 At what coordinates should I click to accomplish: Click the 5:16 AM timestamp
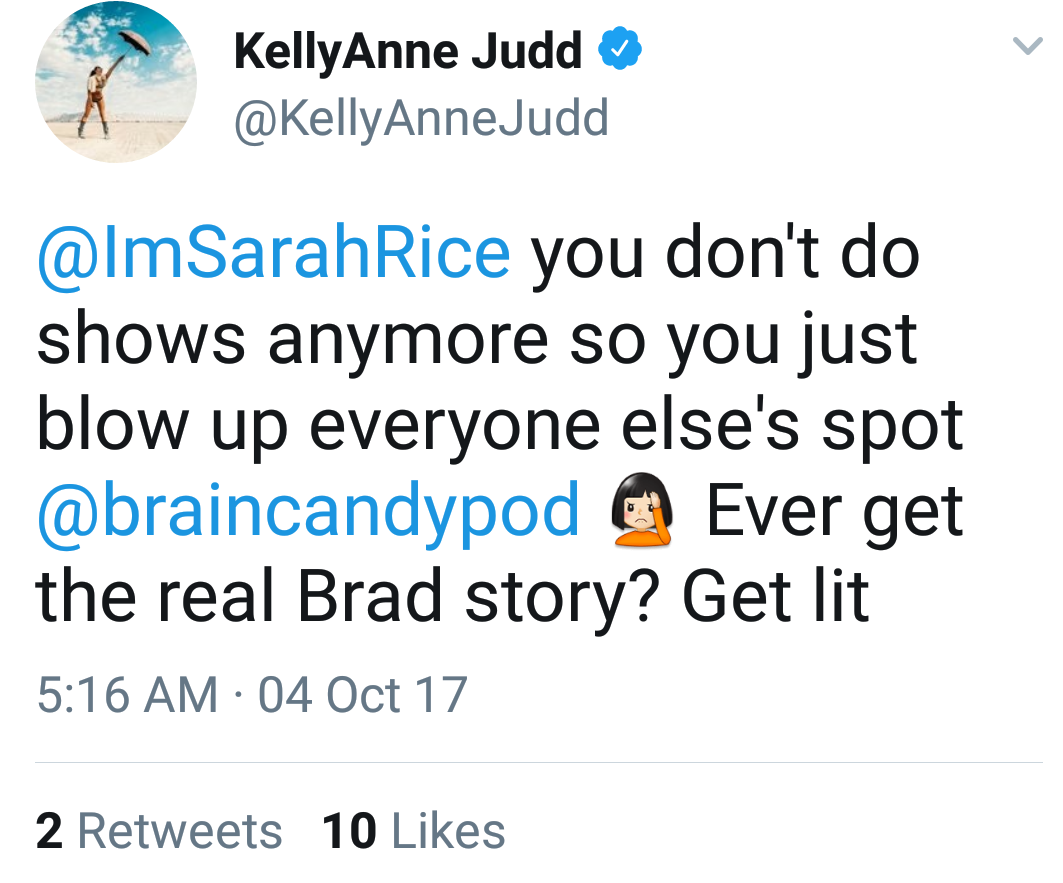pyautogui.click(x=127, y=695)
